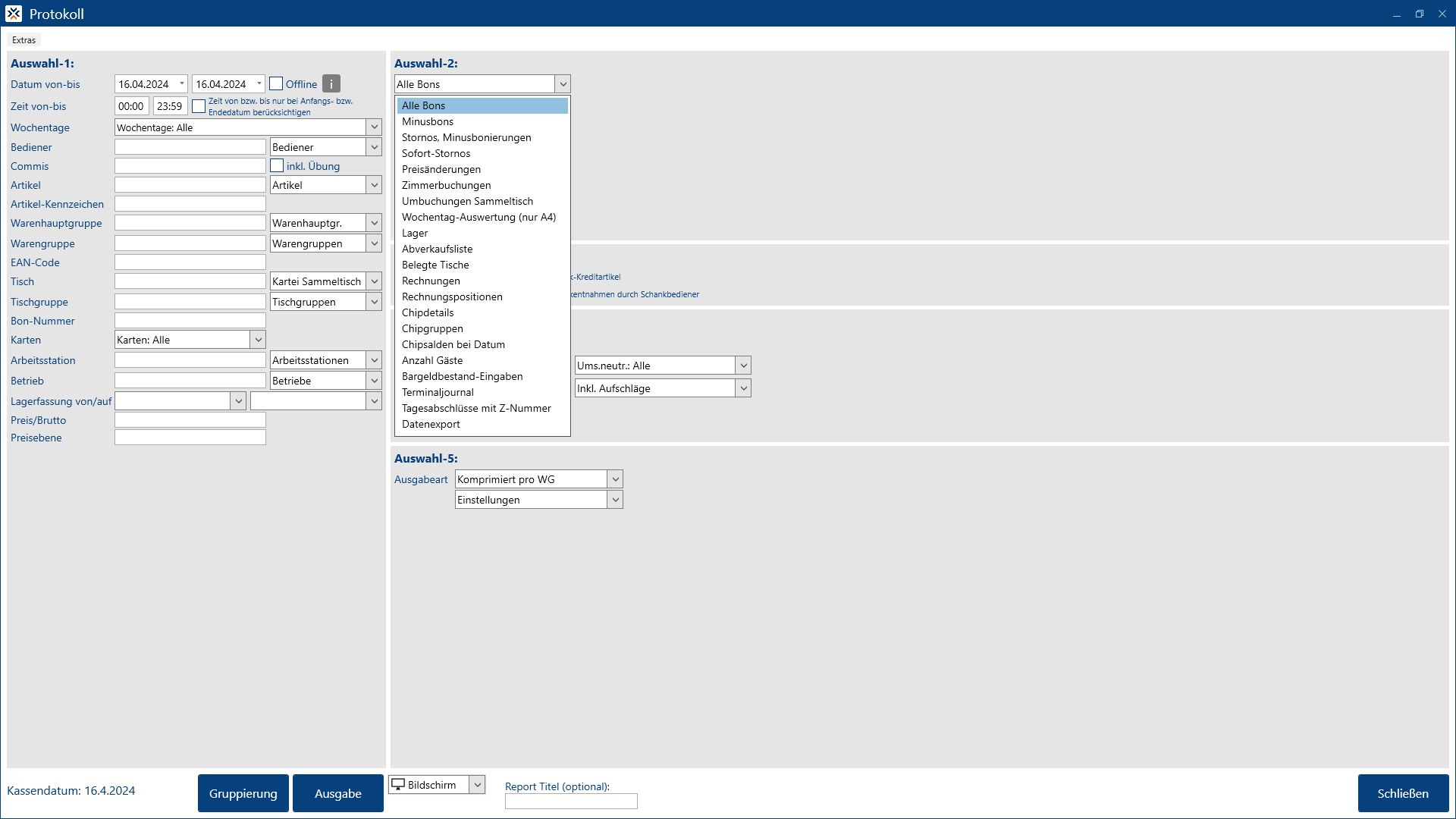
Task: Restore the window size
Action: 1419,14
